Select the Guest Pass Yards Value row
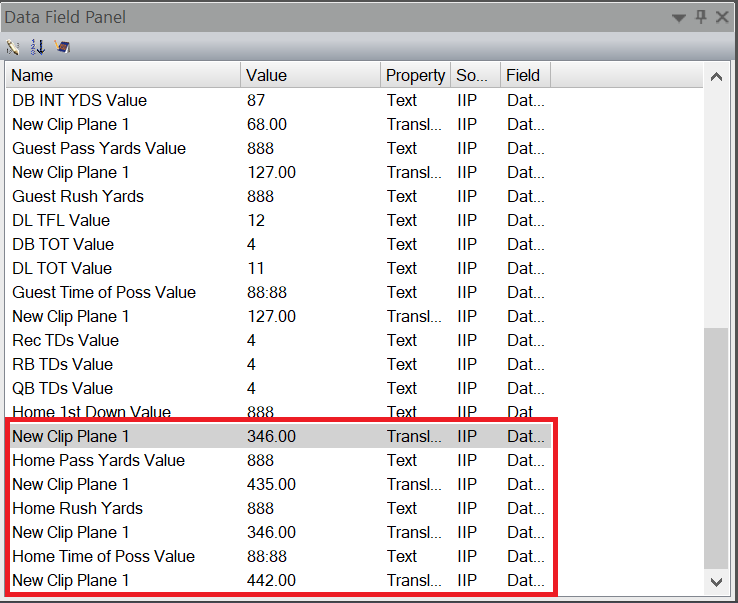 pyautogui.click(x=98, y=148)
